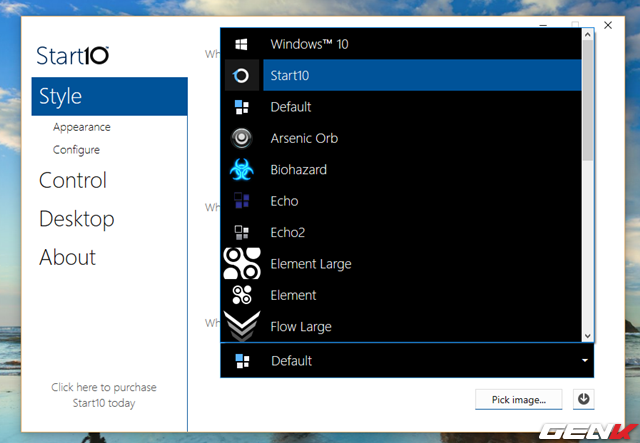Collapse the Default combo box arrow
The height and width of the screenshot is (443, 640).
585,361
